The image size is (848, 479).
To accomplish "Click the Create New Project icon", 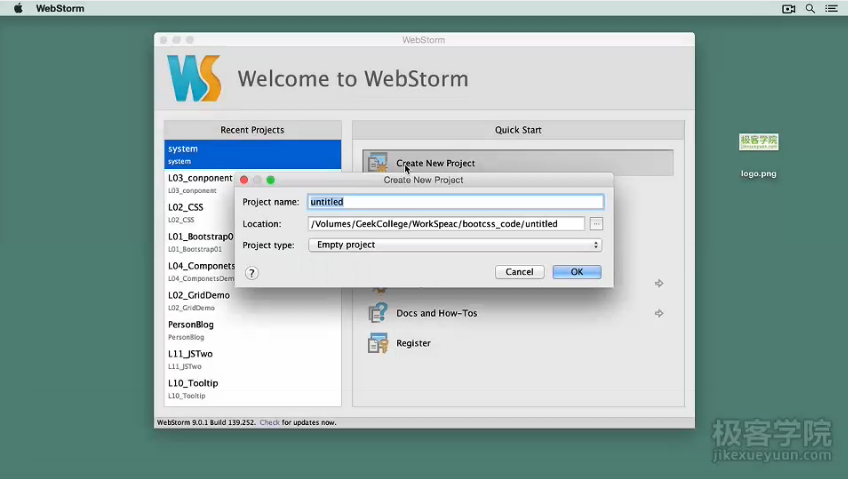I will [377, 163].
